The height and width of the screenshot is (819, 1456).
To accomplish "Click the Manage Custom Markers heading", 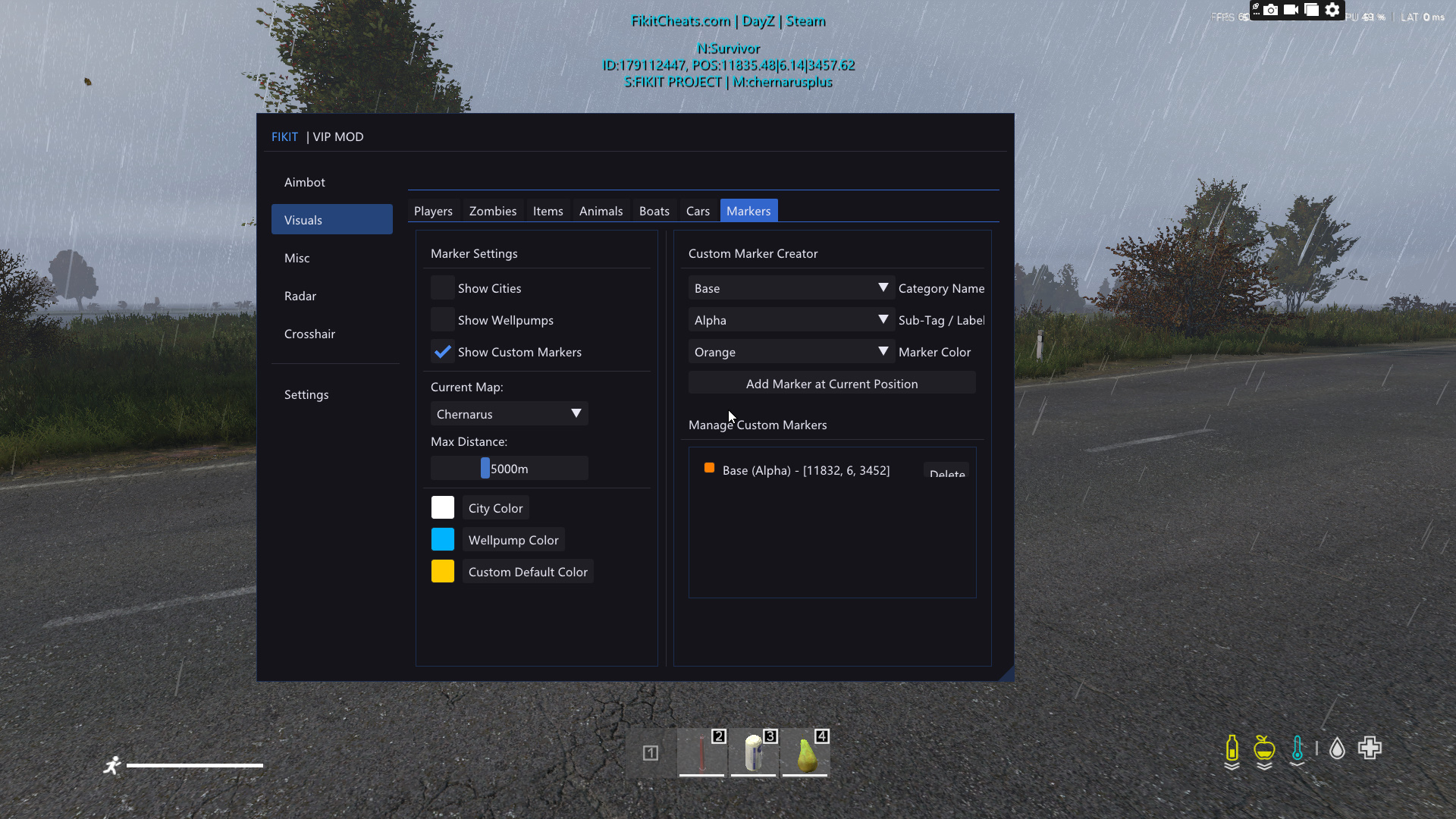I will coord(758,425).
